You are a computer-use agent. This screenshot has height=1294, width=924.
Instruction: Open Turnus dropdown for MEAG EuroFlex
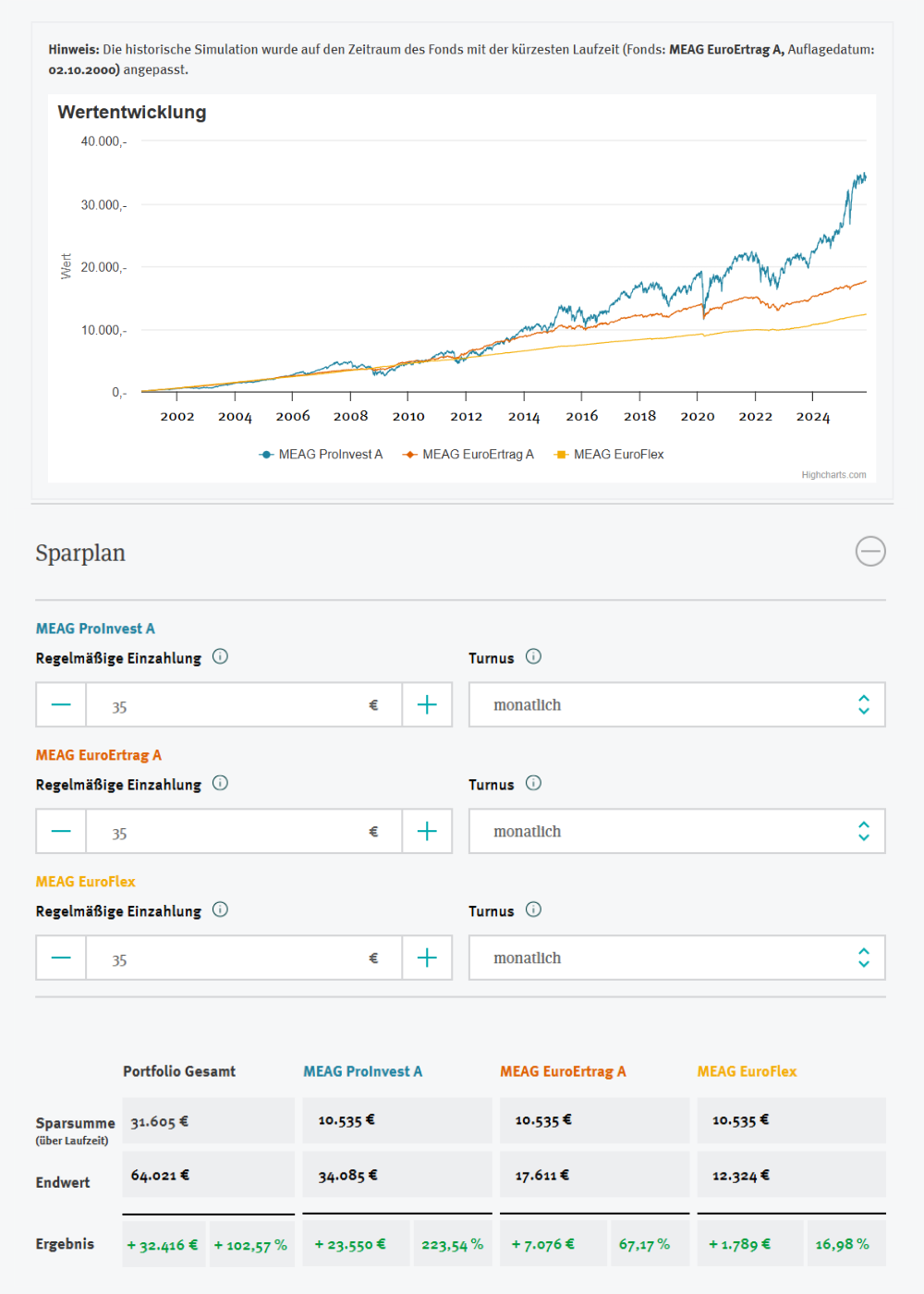[x=676, y=958]
